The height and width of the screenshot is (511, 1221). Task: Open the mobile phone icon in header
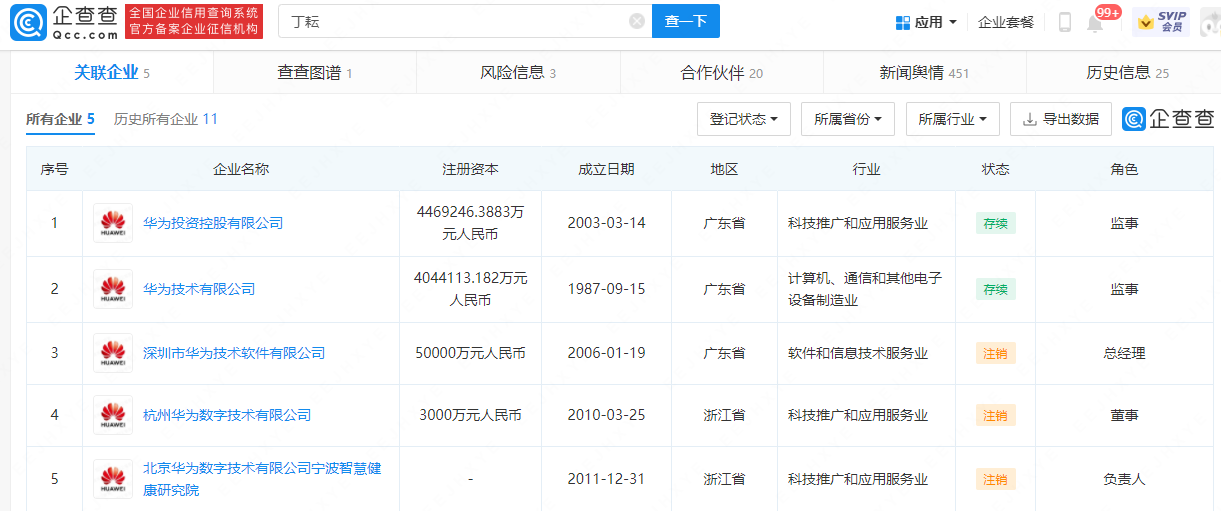1065,22
